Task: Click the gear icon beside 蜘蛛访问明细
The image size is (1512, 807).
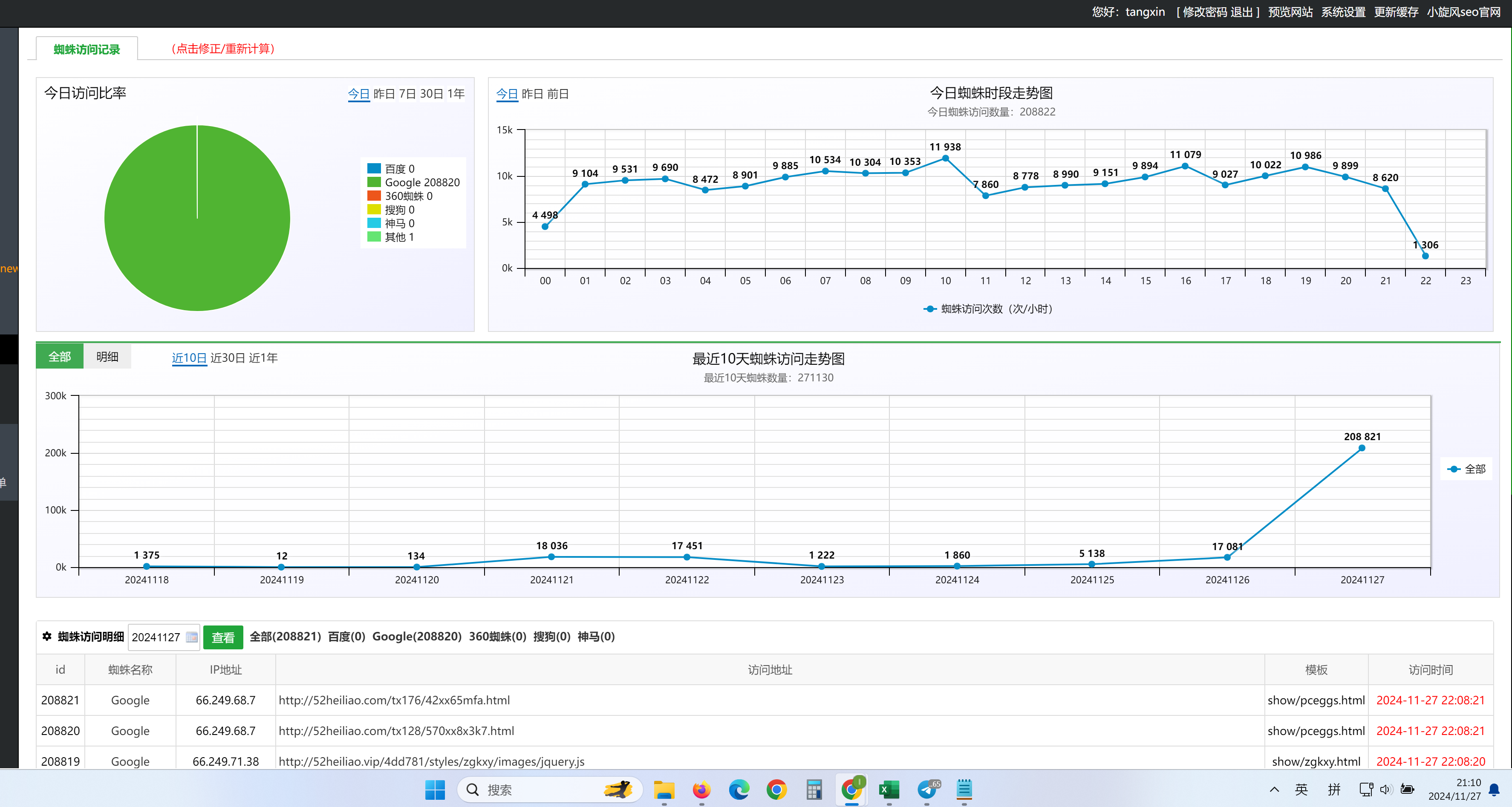Action: point(47,636)
